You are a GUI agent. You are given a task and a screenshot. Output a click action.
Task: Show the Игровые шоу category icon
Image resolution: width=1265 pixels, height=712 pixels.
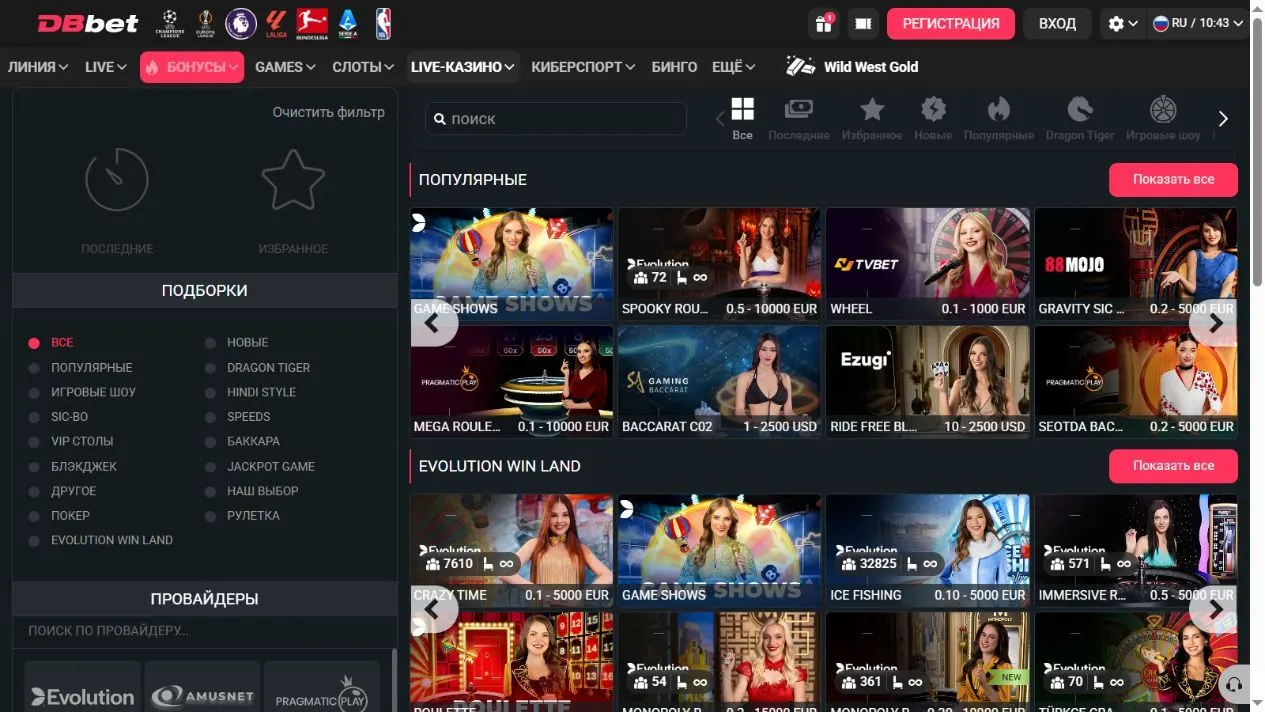click(1163, 118)
